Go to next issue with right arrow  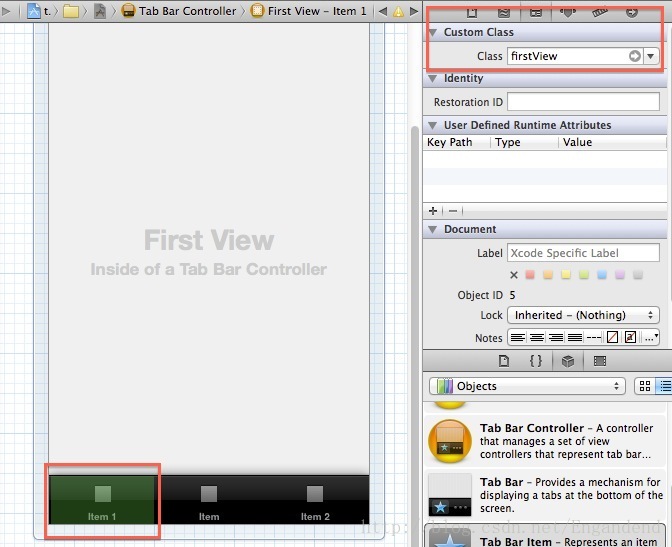tap(414, 11)
